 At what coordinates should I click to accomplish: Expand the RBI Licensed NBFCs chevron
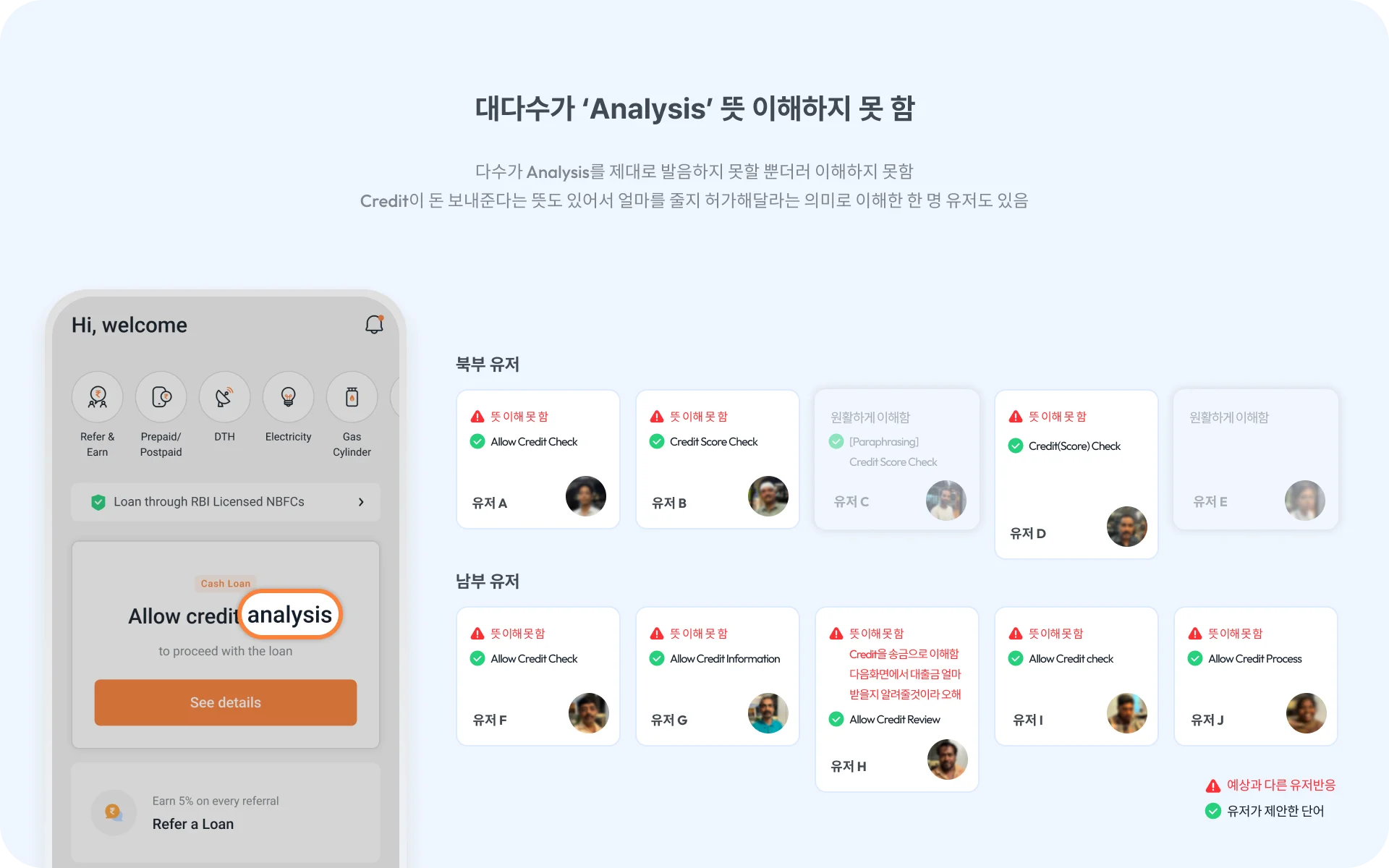click(x=361, y=502)
